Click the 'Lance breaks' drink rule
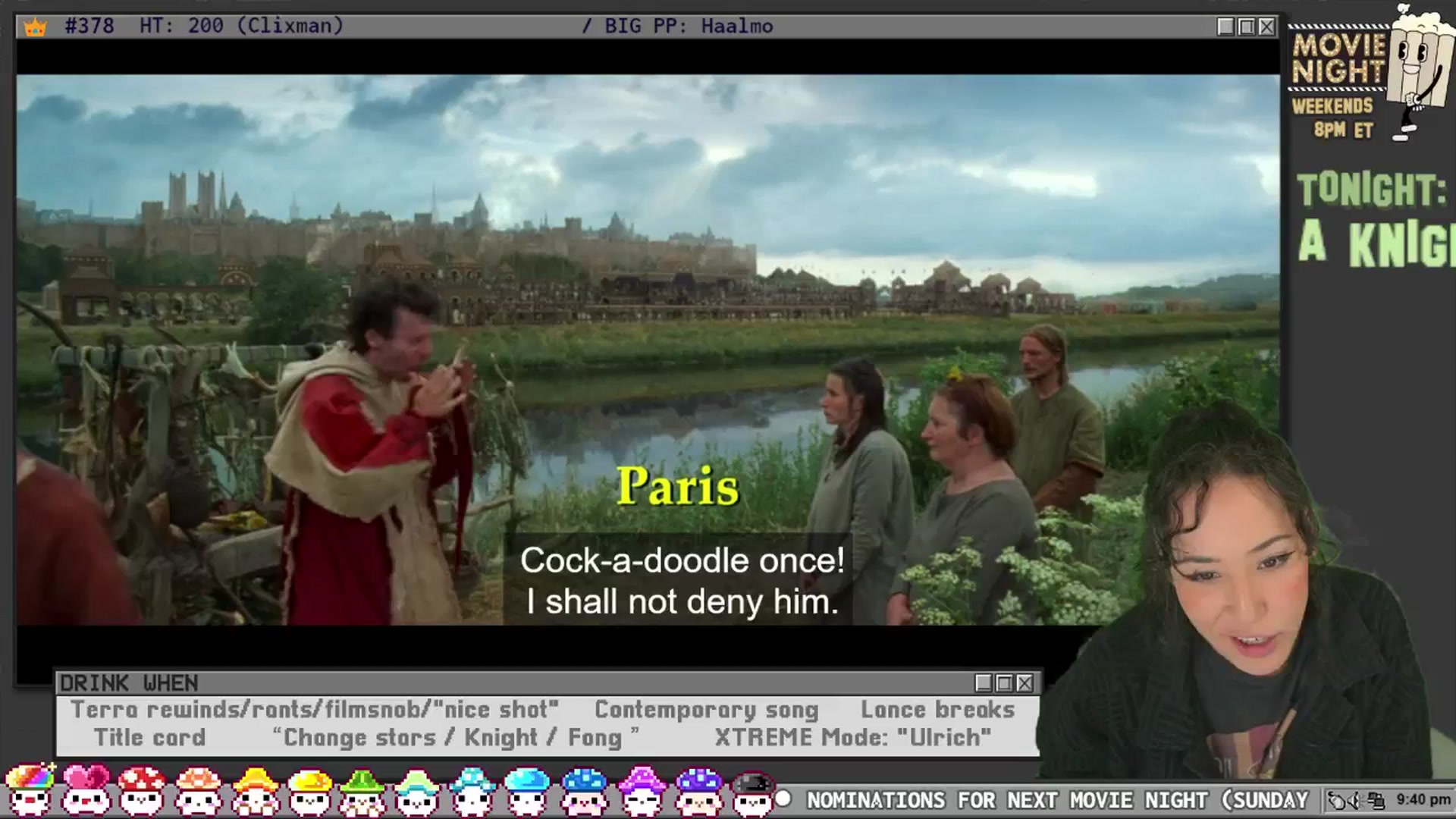The image size is (1456, 819). pyautogui.click(x=937, y=710)
